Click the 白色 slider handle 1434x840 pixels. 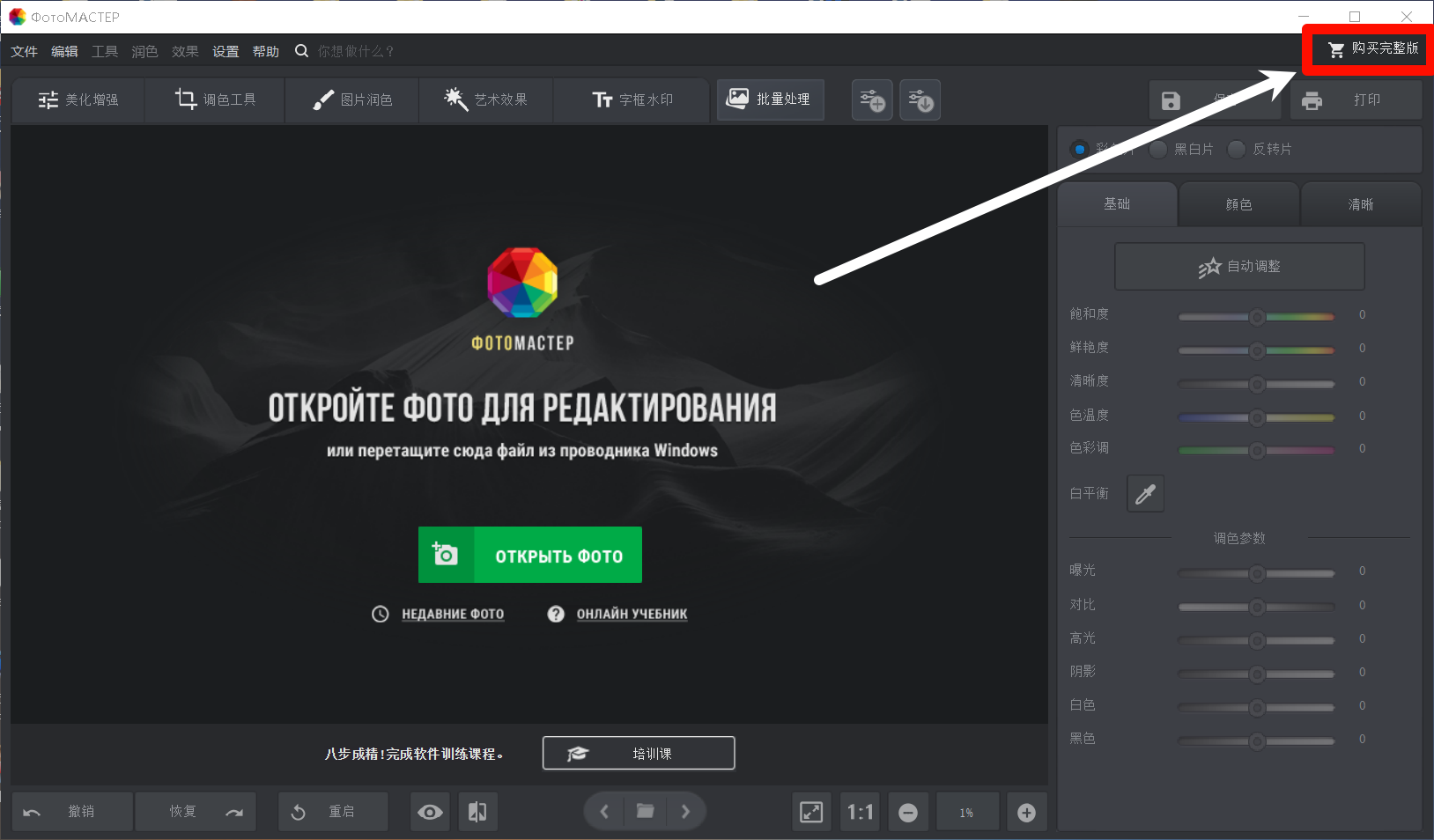(x=1257, y=707)
